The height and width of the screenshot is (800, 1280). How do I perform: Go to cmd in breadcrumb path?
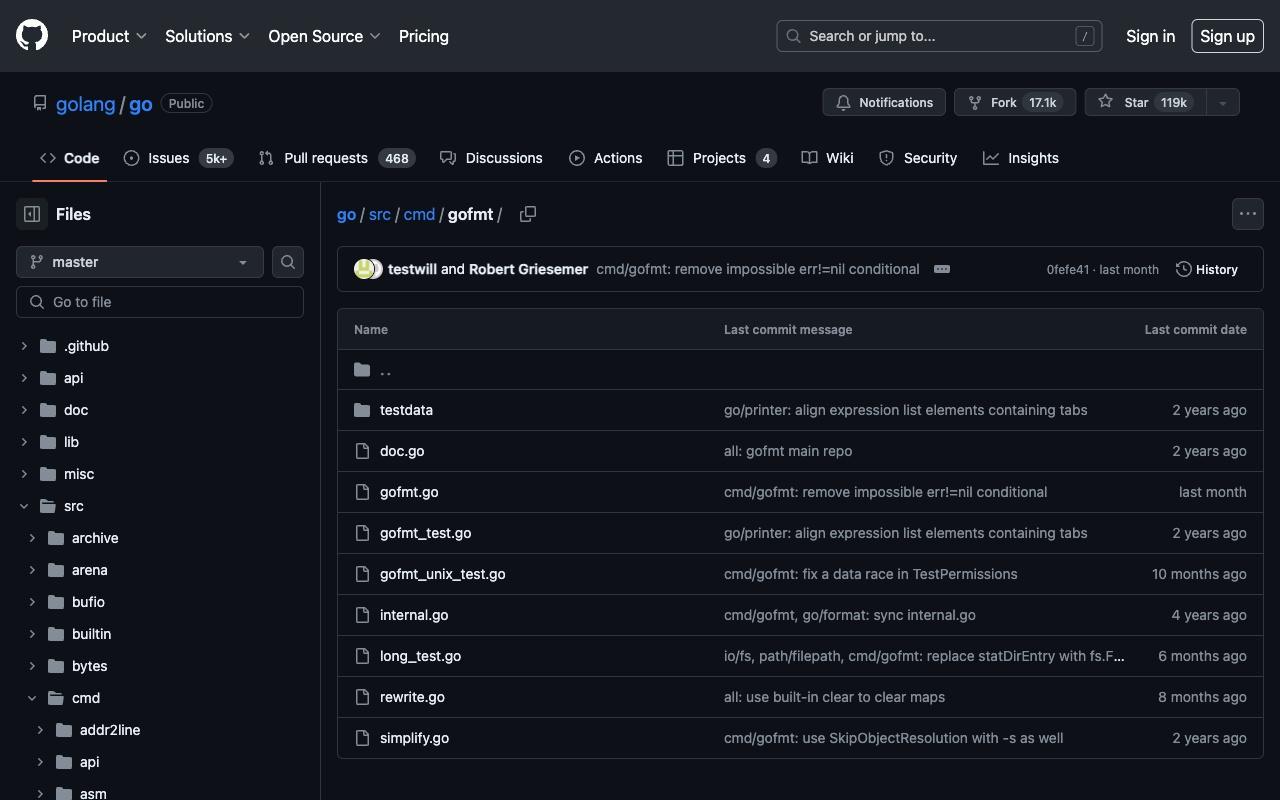419,214
